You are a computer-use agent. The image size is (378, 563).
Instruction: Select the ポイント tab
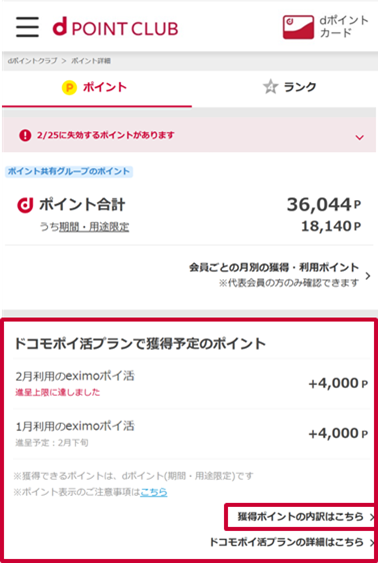click(x=97, y=87)
